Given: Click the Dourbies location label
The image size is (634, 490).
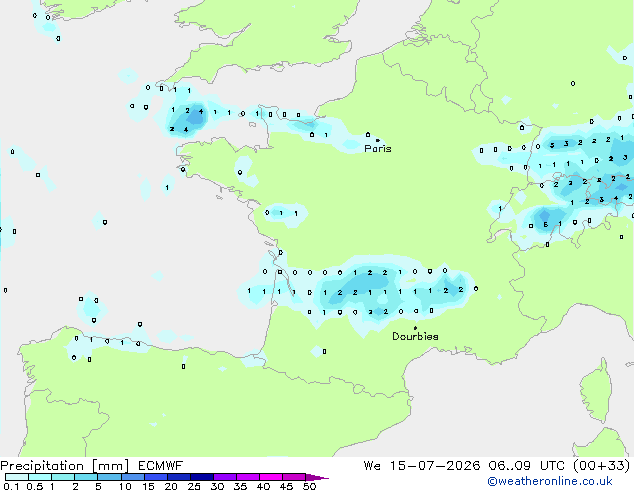Looking at the screenshot, I should click(x=415, y=336).
